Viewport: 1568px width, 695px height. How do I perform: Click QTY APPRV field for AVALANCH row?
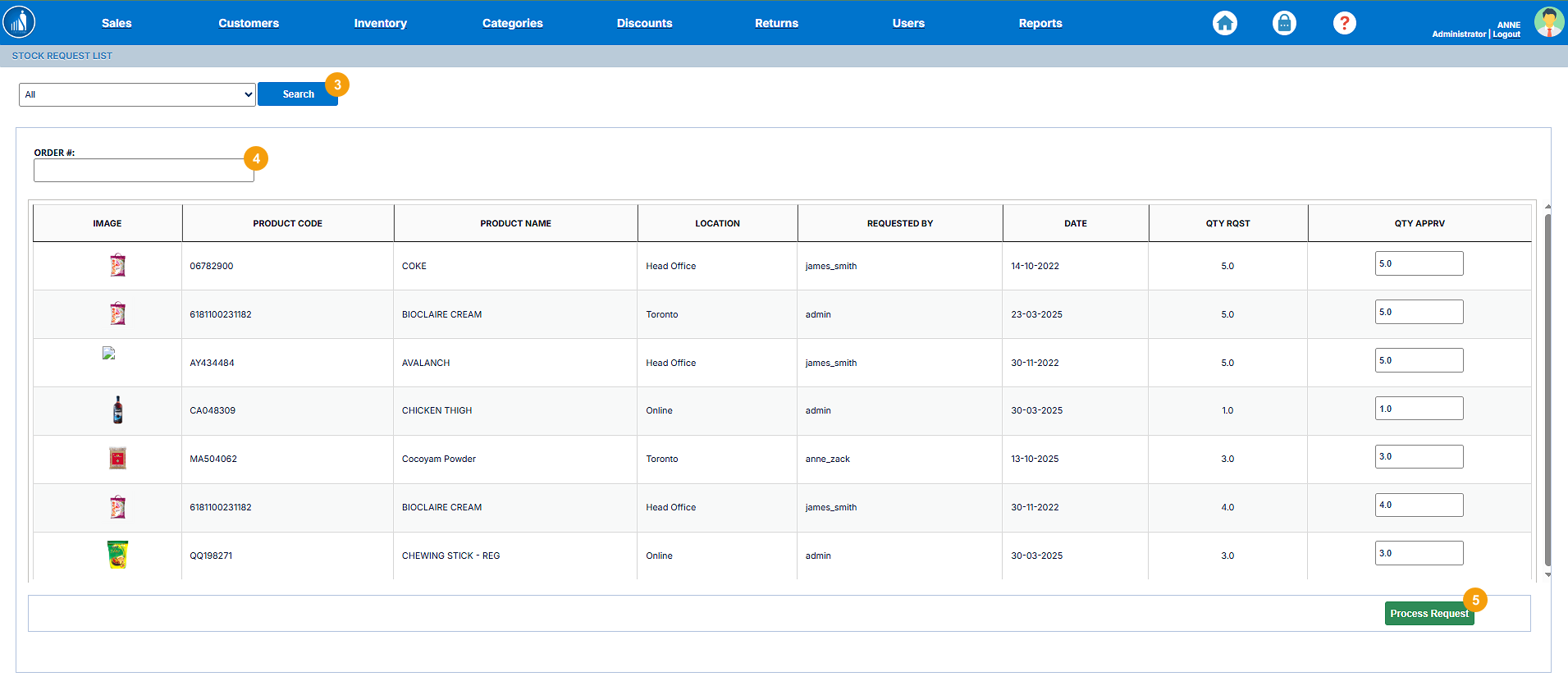tap(1419, 360)
